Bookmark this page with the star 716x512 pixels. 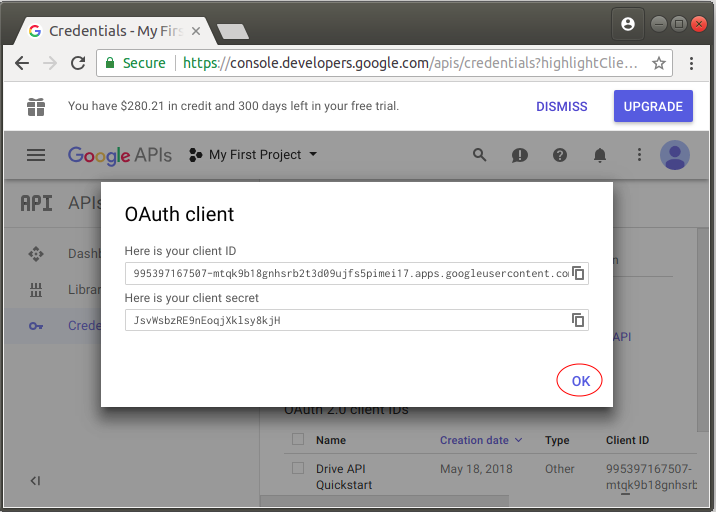pyautogui.click(x=658, y=63)
